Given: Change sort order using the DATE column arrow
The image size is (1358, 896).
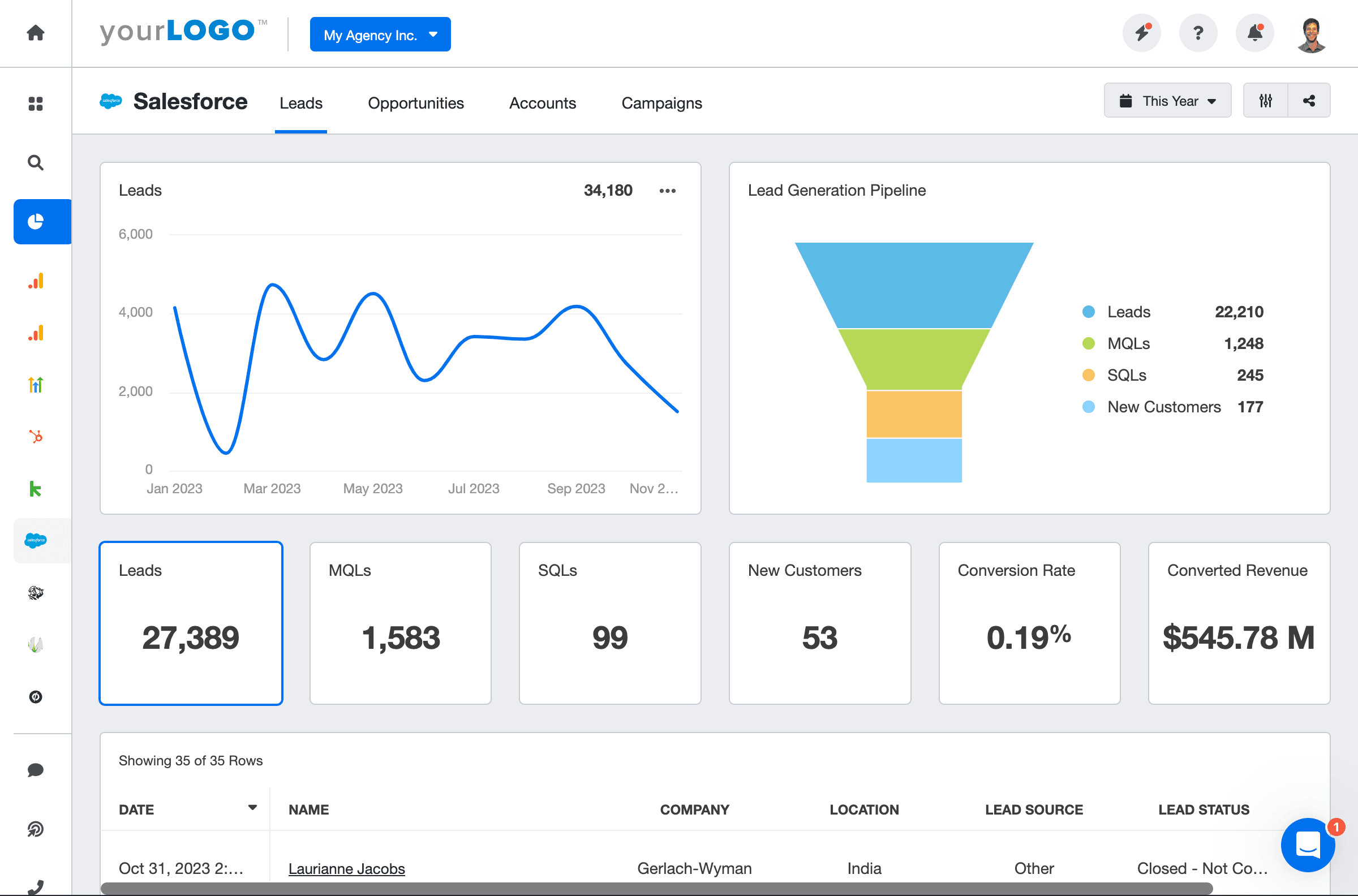Looking at the screenshot, I should (x=252, y=807).
